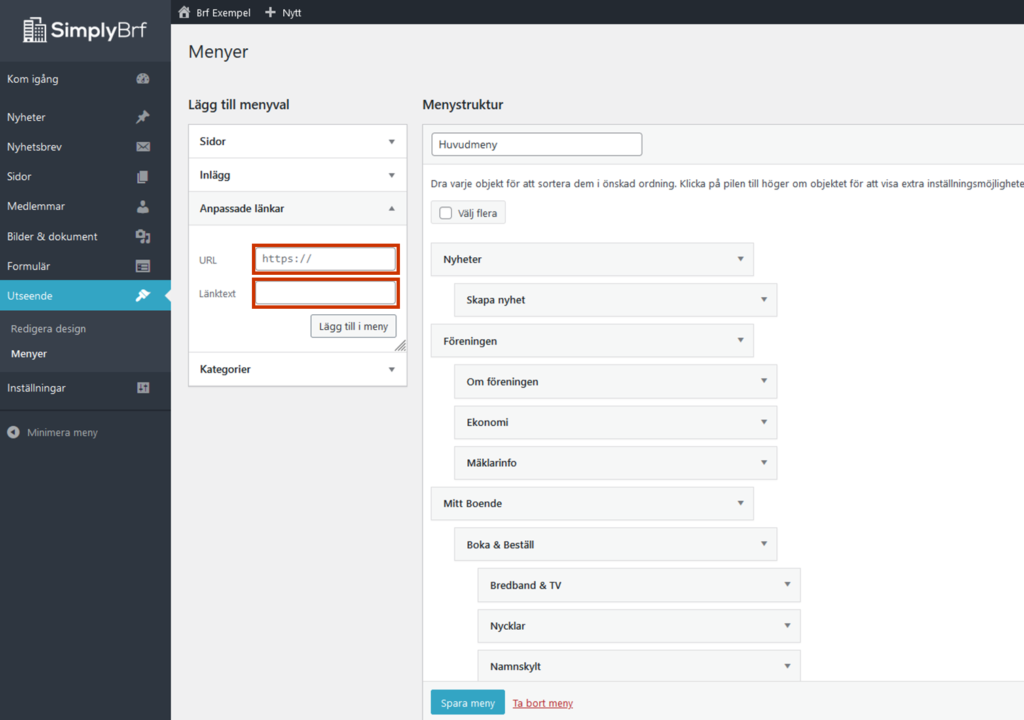This screenshot has width=1024, height=720.
Task: Open Sidor in the sidebar
Action: click(85, 176)
